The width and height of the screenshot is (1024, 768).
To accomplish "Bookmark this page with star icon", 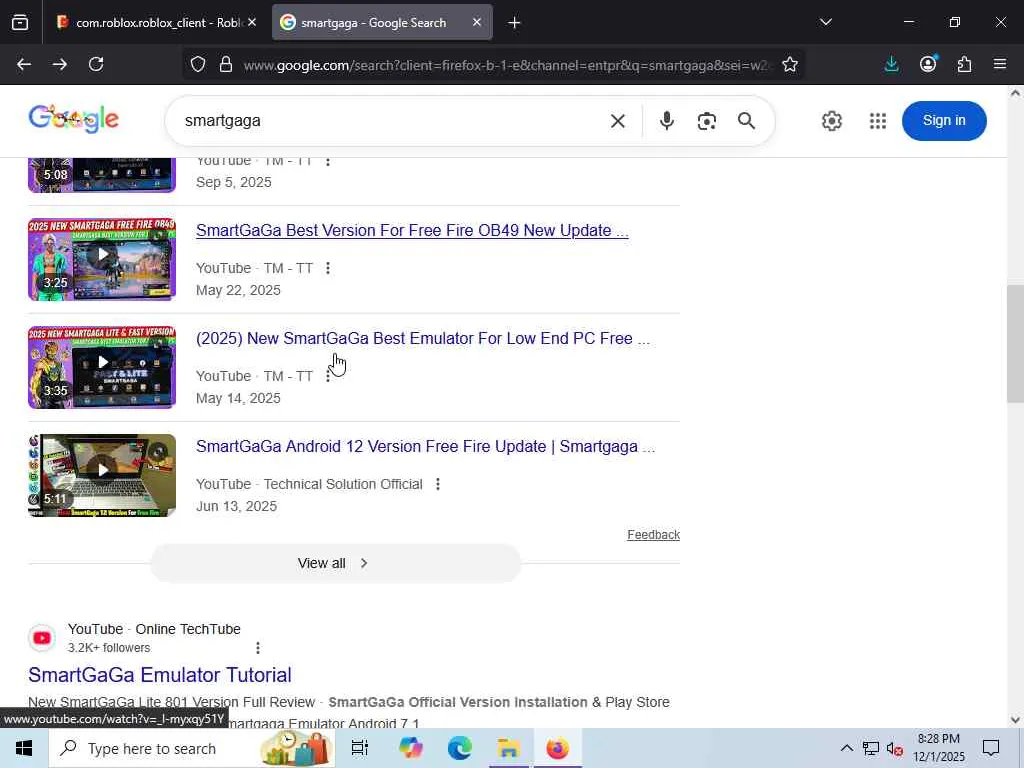I will click(x=790, y=65).
